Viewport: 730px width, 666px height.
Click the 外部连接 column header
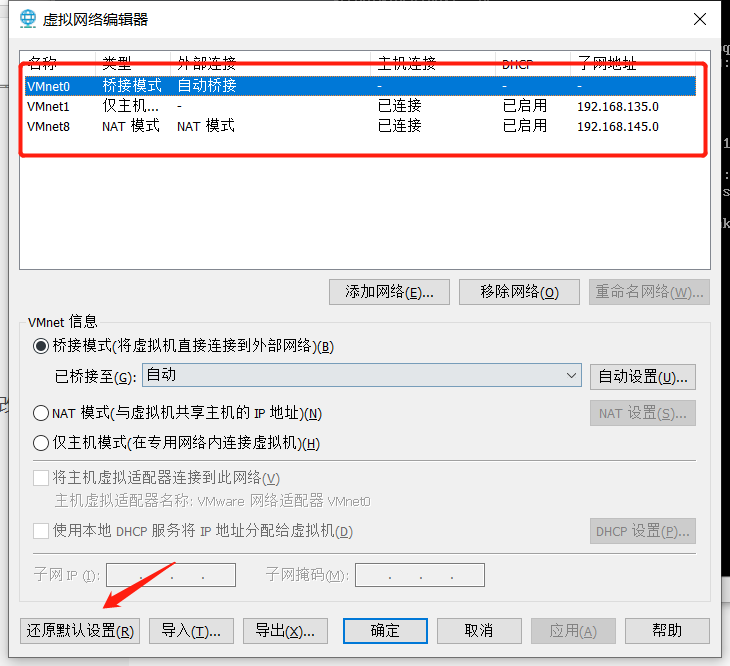pos(270,62)
